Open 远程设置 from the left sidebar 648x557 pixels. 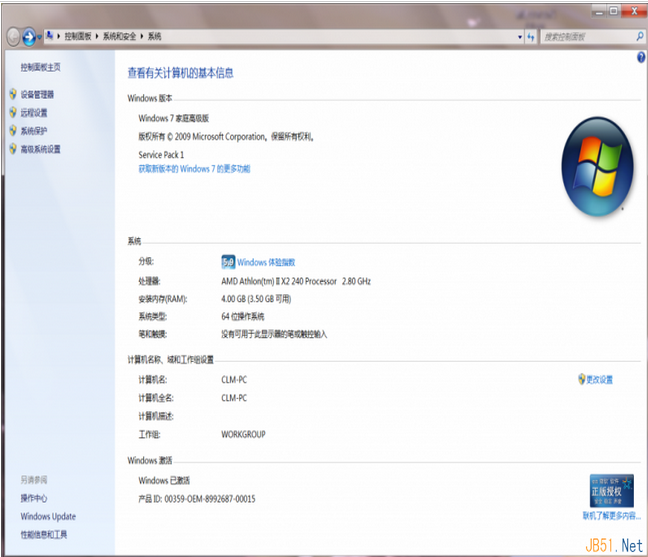pos(34,113)
